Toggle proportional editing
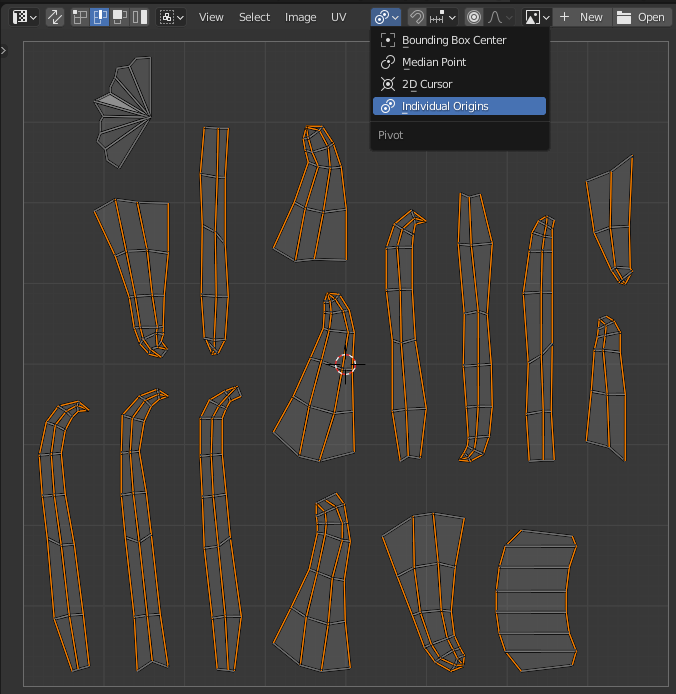This screenshot has height=694, width=676. 474,17
